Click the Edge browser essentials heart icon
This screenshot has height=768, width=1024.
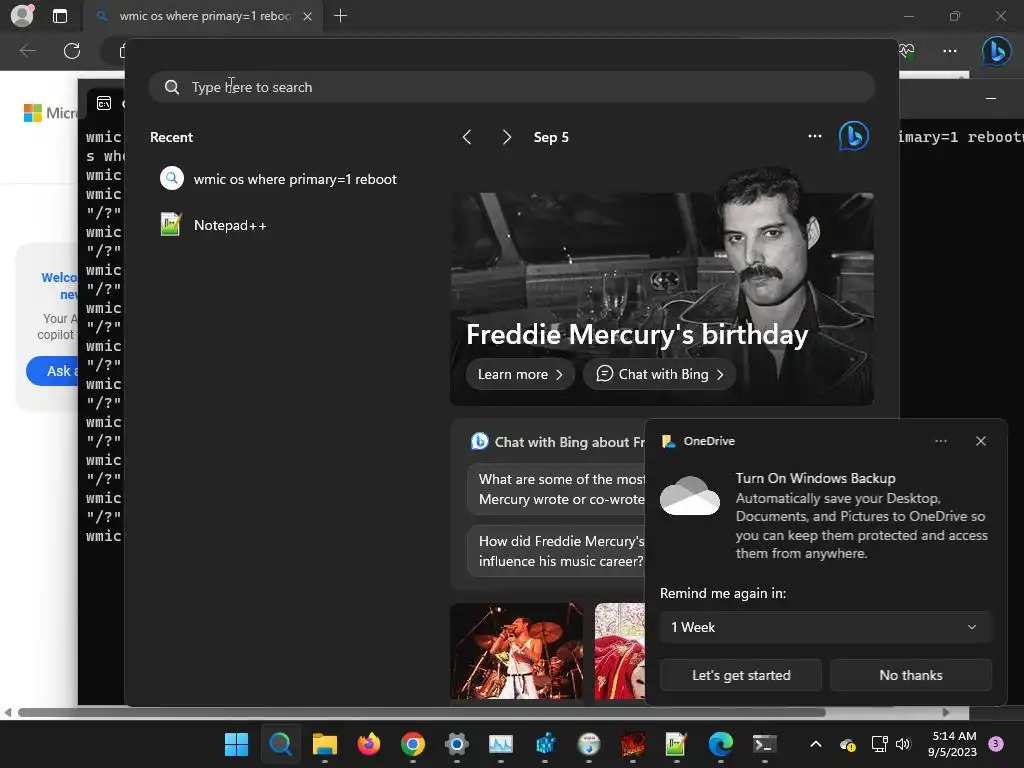click(907, 50)
